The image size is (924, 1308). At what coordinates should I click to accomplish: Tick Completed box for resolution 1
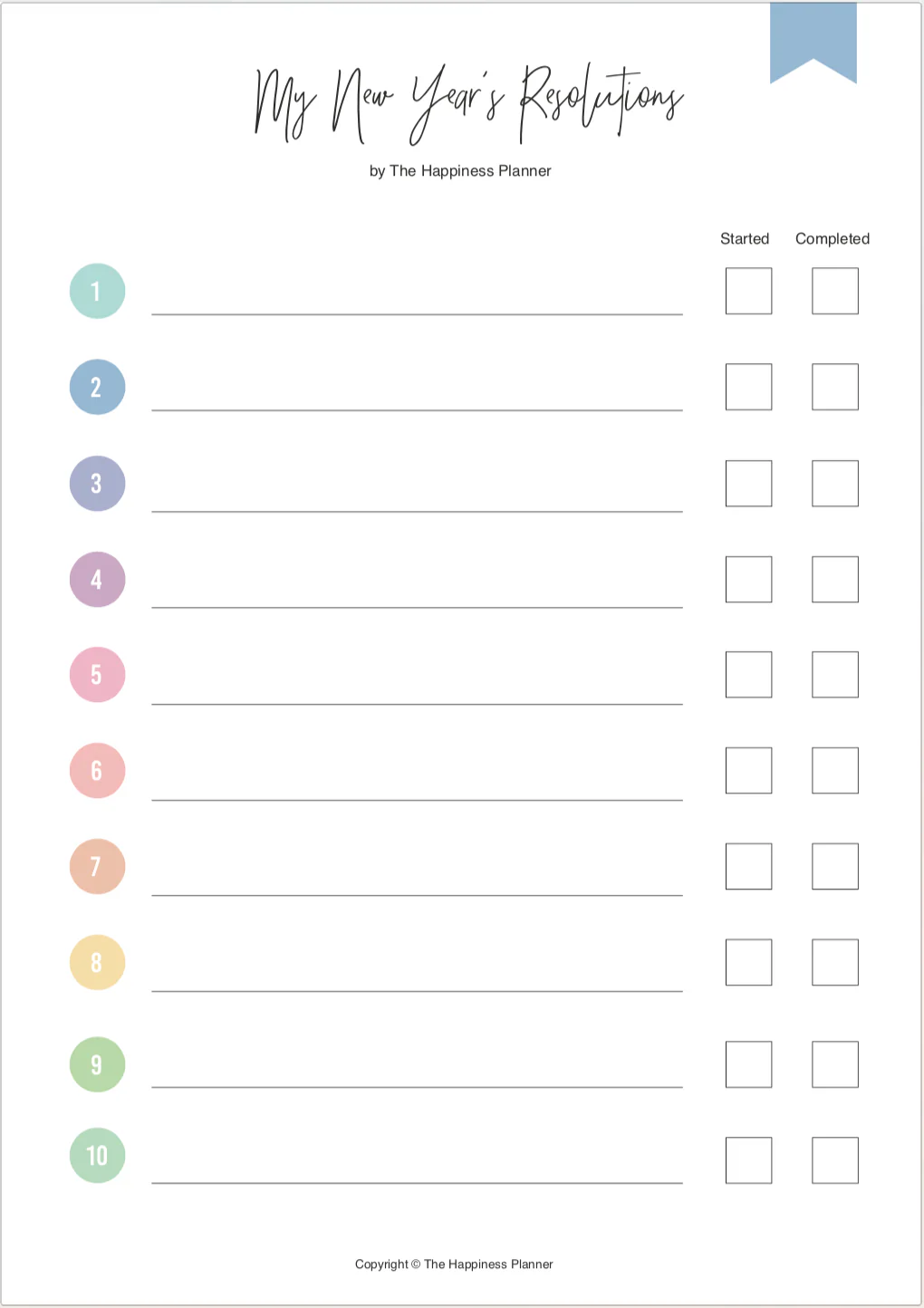[834, 291]
